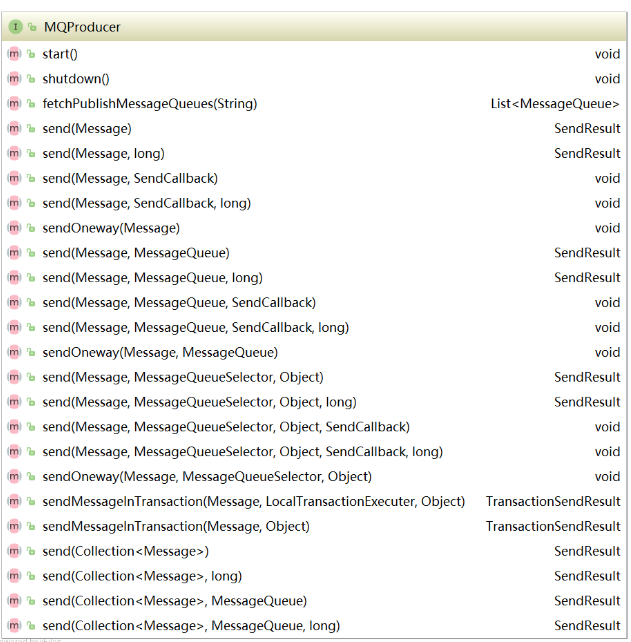
Task: Click the method icon for shutdown()
Action: [x=14, y=79]
